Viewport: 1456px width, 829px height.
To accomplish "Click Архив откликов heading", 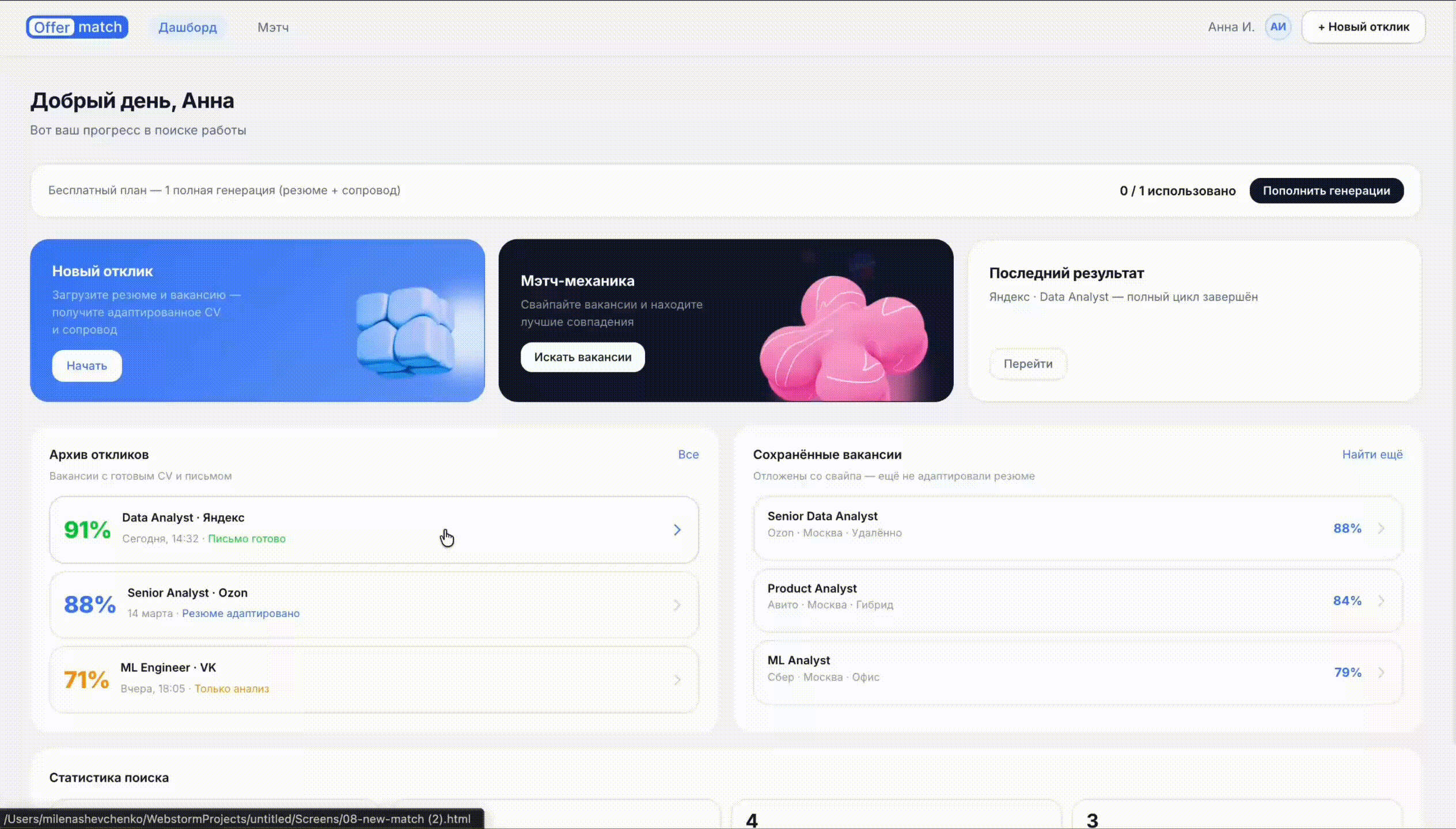I will 98,454.
